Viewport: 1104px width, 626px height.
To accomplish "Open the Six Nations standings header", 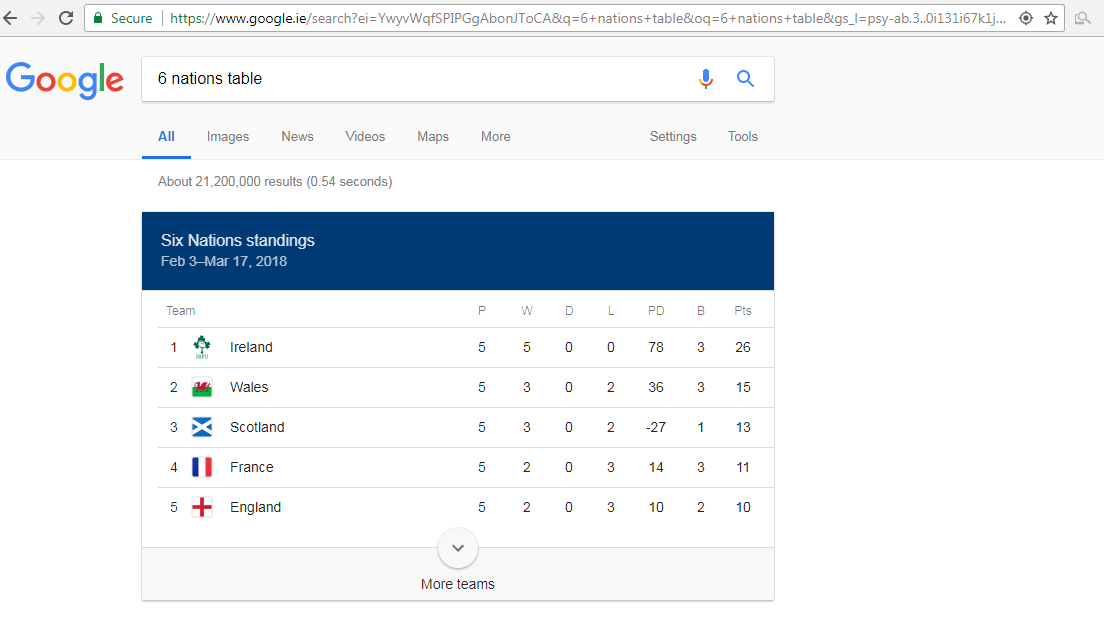I will tap(238, 241).
